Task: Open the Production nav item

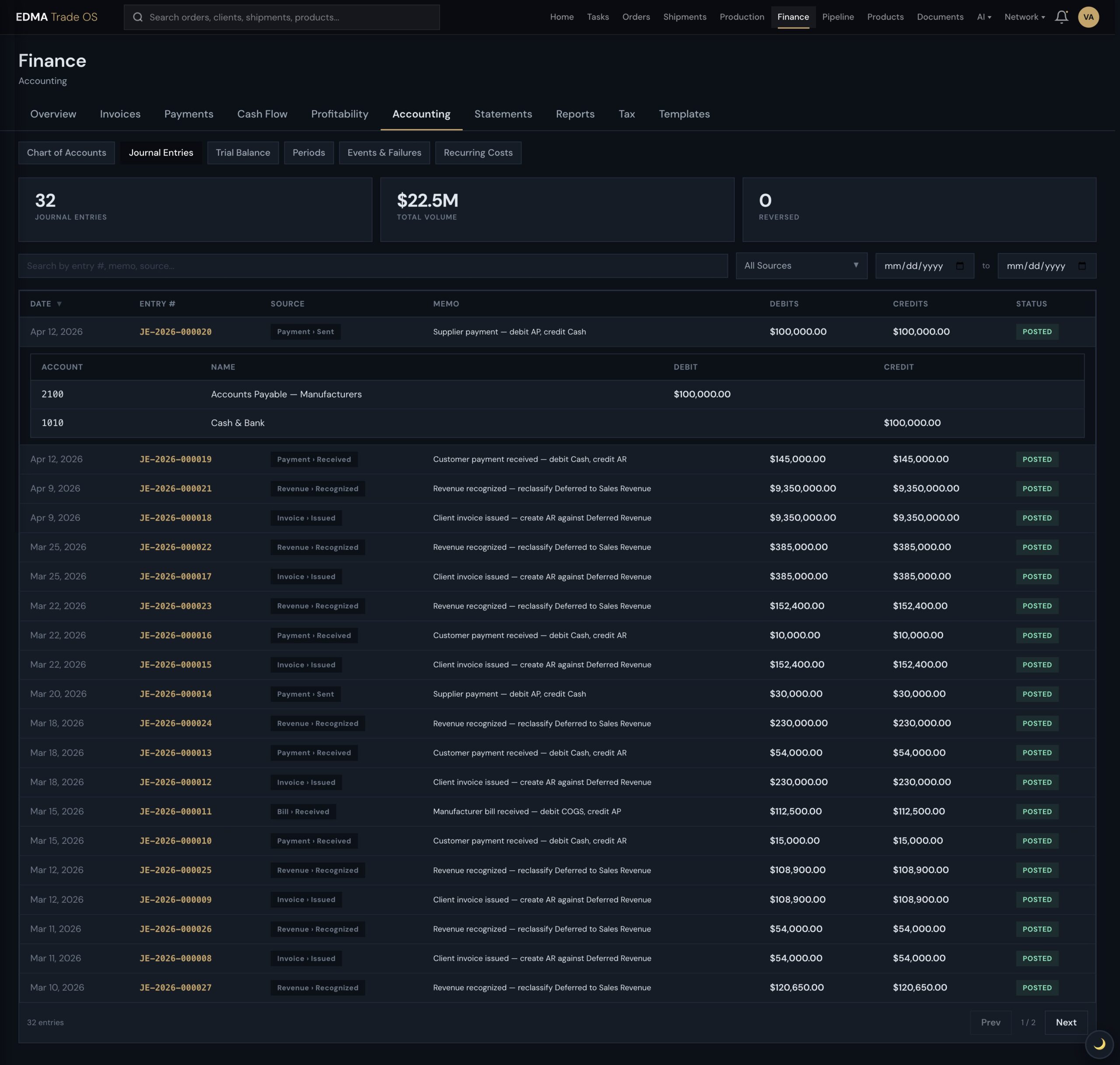Action: [742, 17]
